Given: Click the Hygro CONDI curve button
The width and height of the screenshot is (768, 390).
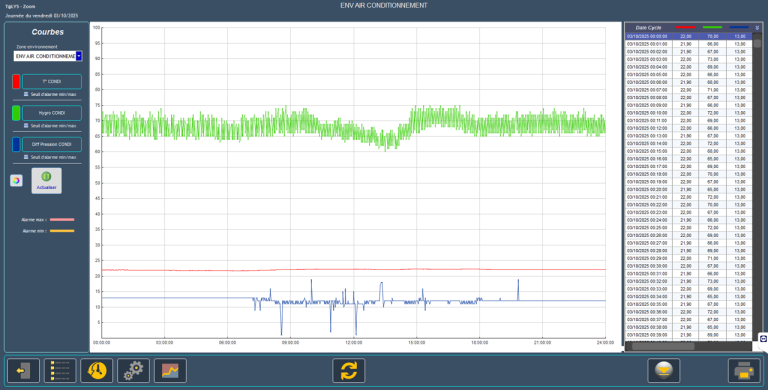Looking at the screenshot, I should (52, 113).
